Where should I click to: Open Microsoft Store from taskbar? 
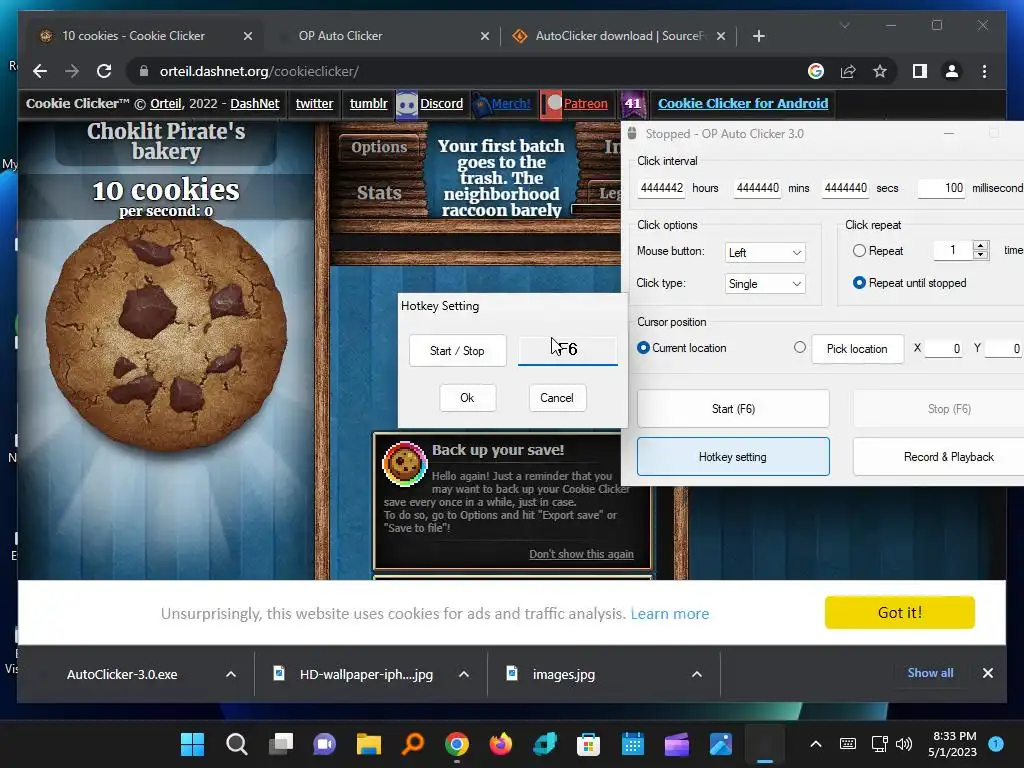[588, 744]
